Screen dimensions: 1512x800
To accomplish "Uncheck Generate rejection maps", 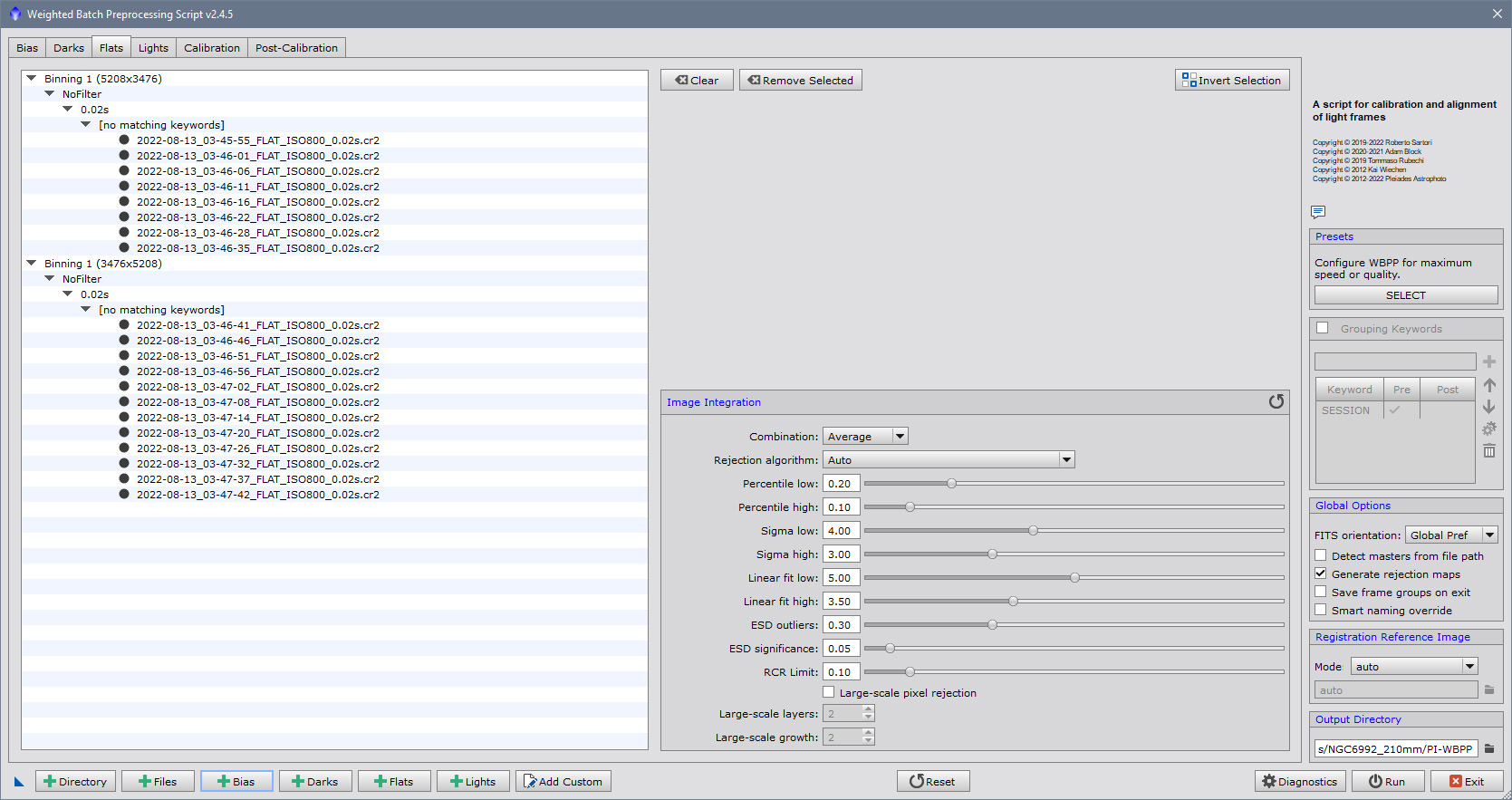I will pos(1321,573).
